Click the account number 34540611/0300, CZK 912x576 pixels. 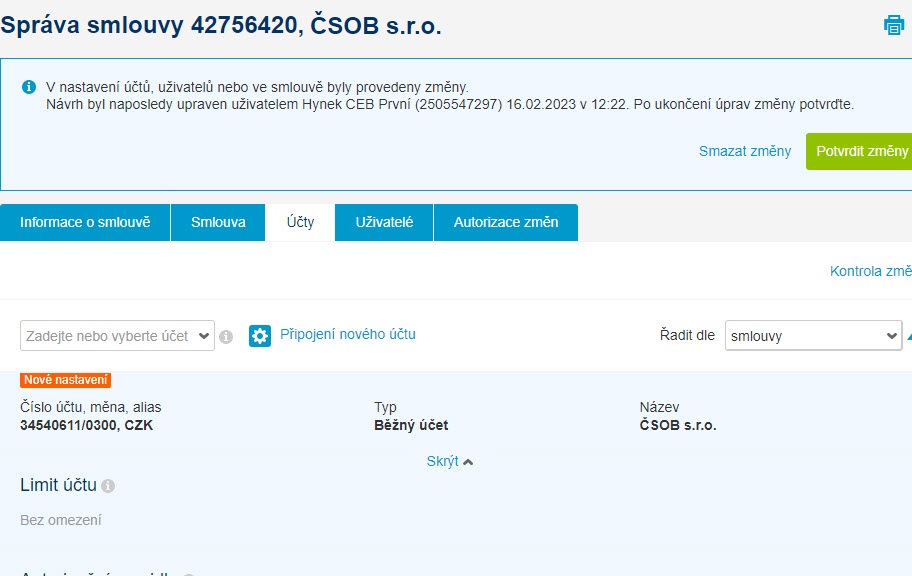87,425
